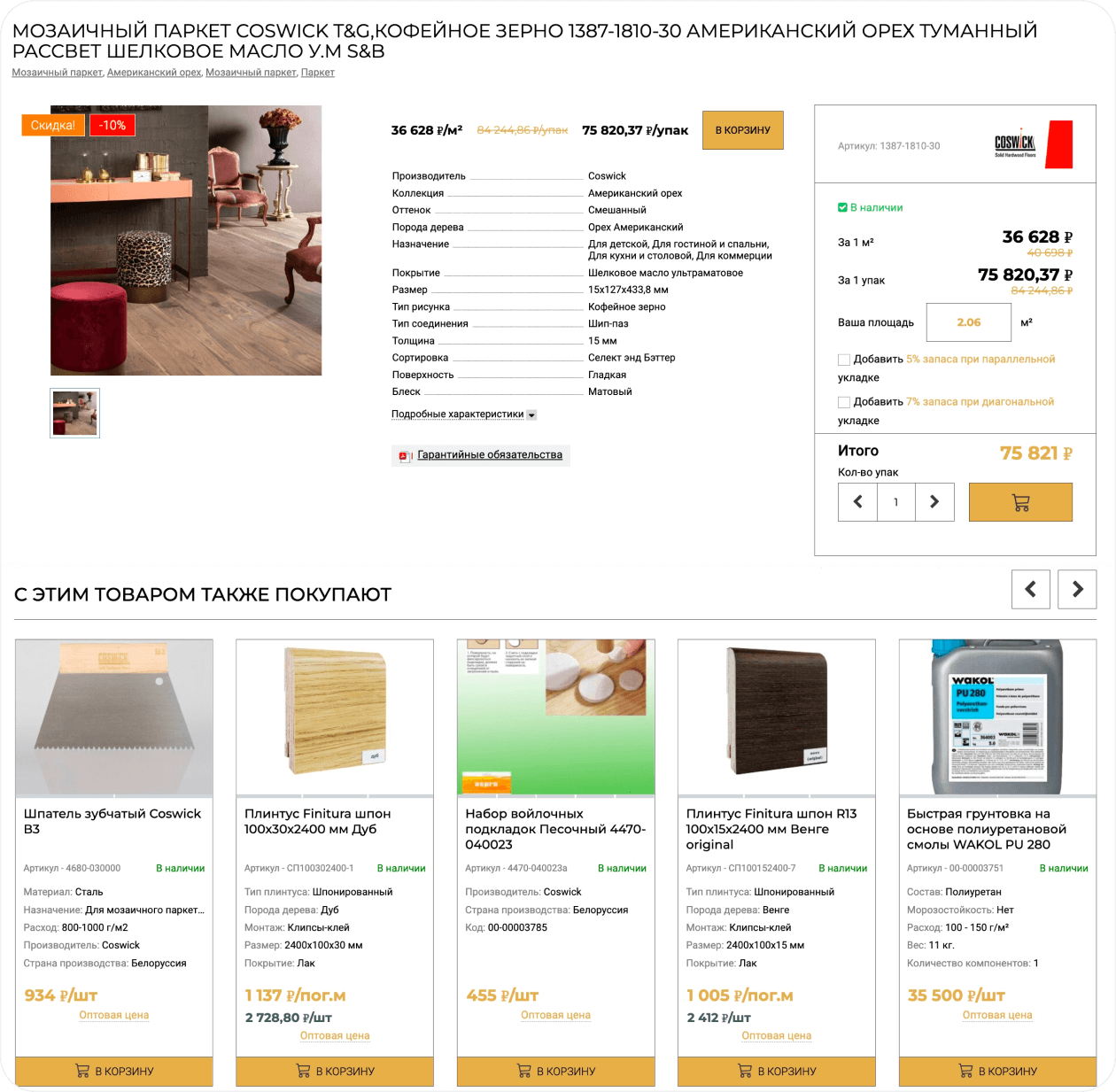Click the Ваша площадь input field
Screen dimensions: 1116x1092
[x=969, y=322]
